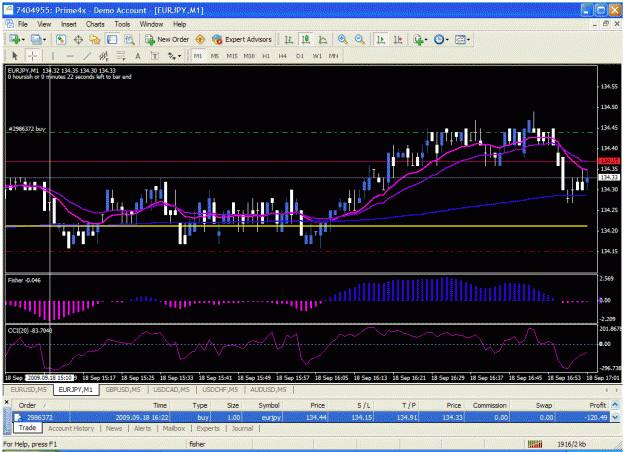Select the Fibonacci Retracement tool
Viewport: 625px width, 452px height.
(x=121, y=56)
